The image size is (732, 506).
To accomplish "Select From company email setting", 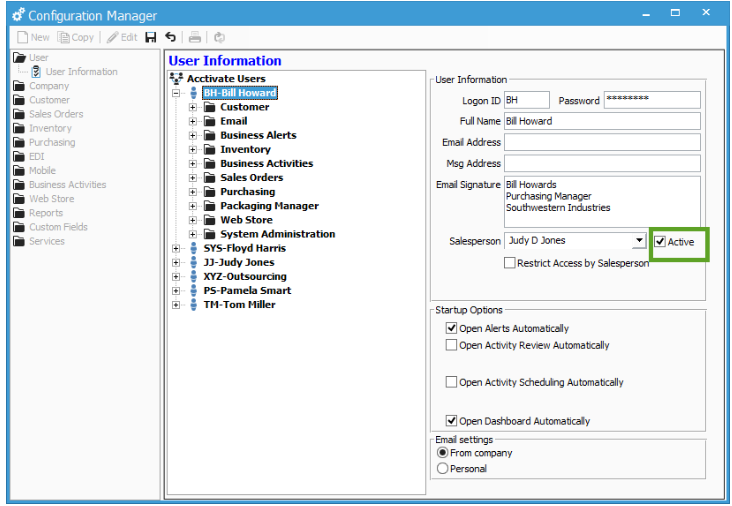I will [442, 452].
